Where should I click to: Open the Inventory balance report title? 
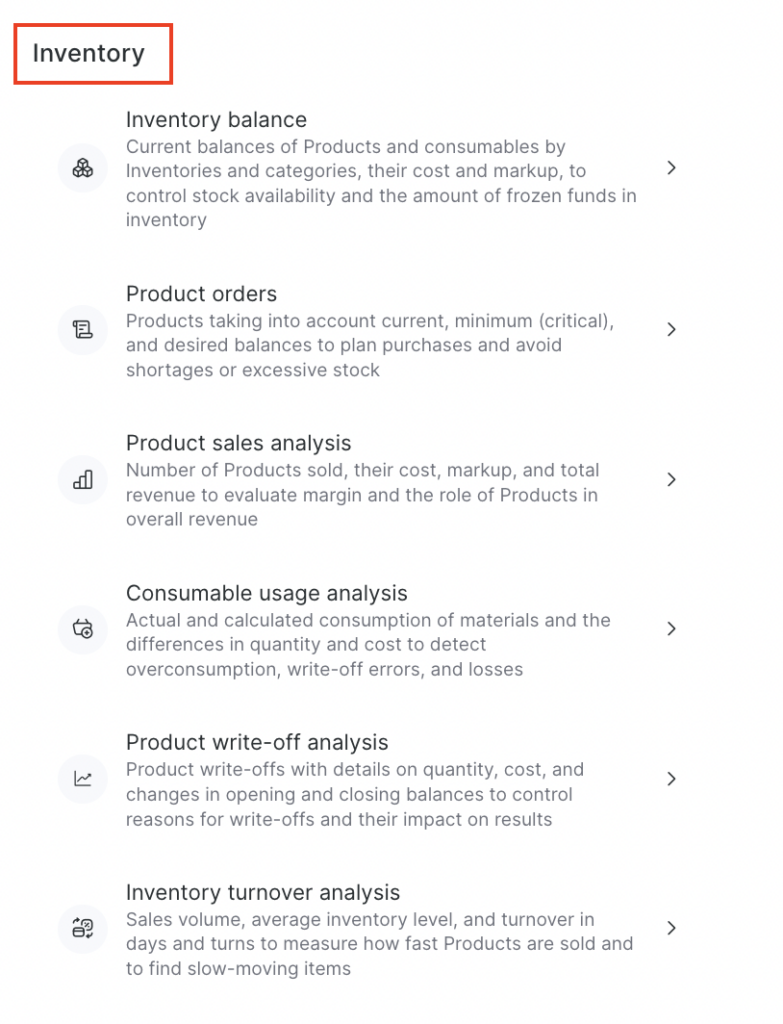(x=216, y=120)
